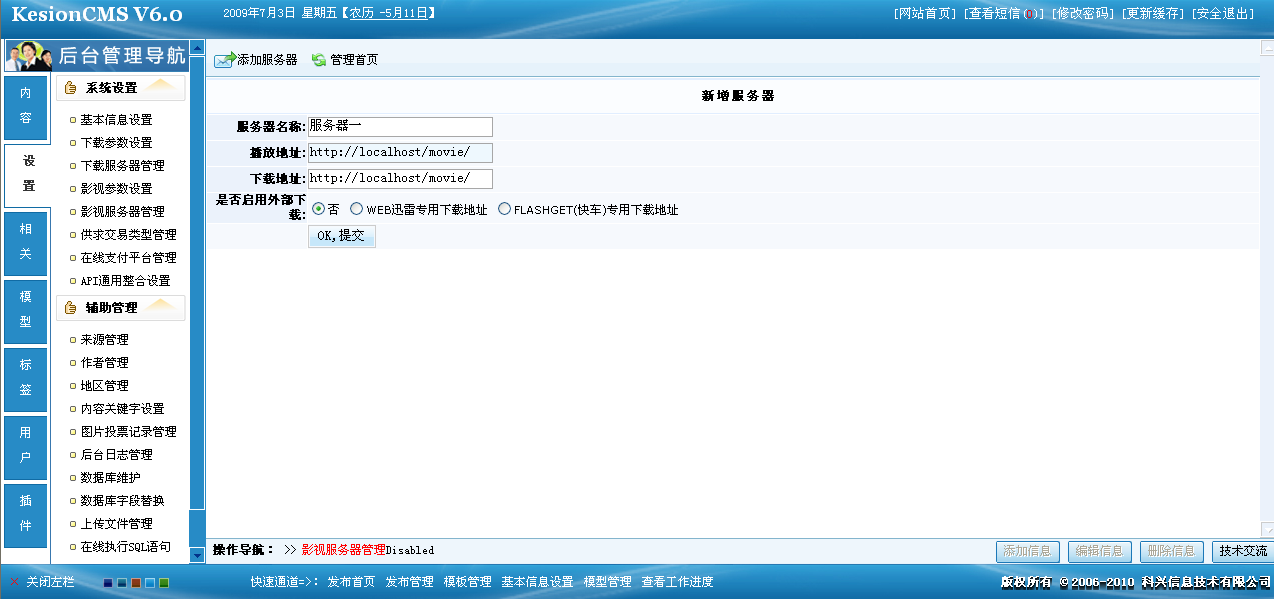Click the 添加服务器 envelope icon
Viewport: 1274px width, 599px height.
coord(224,60)
